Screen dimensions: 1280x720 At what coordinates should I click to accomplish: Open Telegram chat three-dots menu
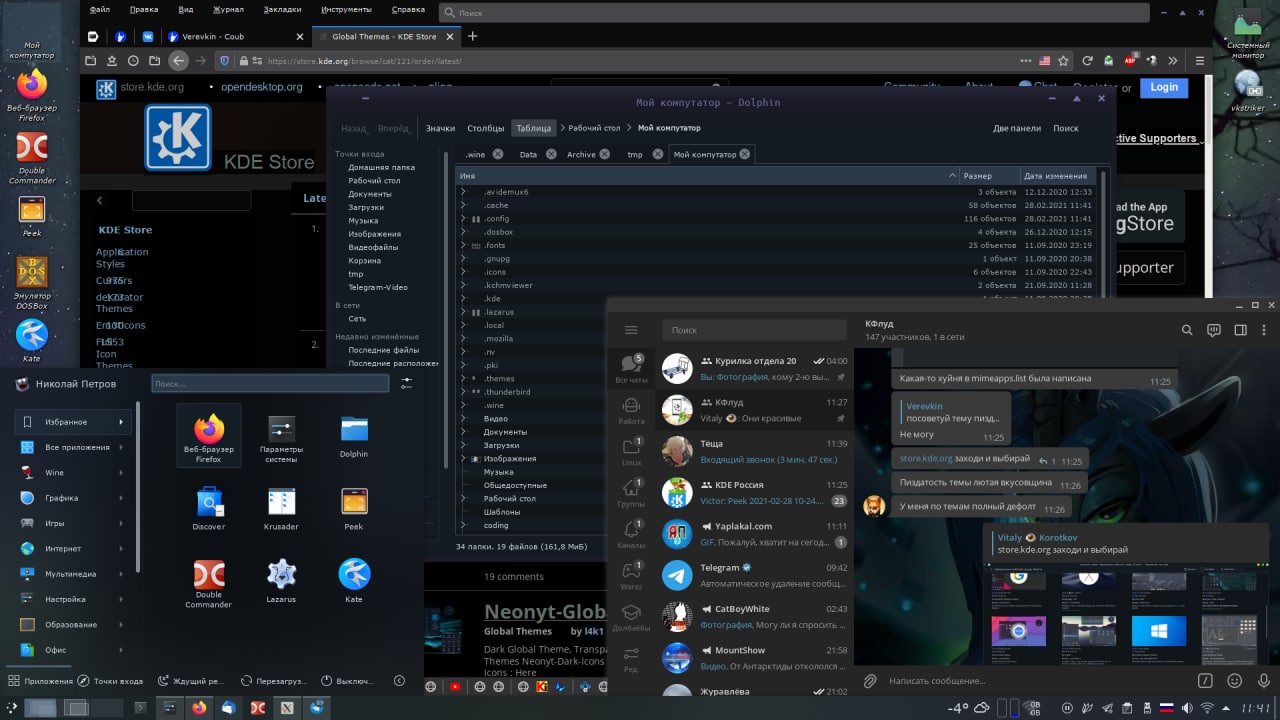click(x=1266, y=330)
